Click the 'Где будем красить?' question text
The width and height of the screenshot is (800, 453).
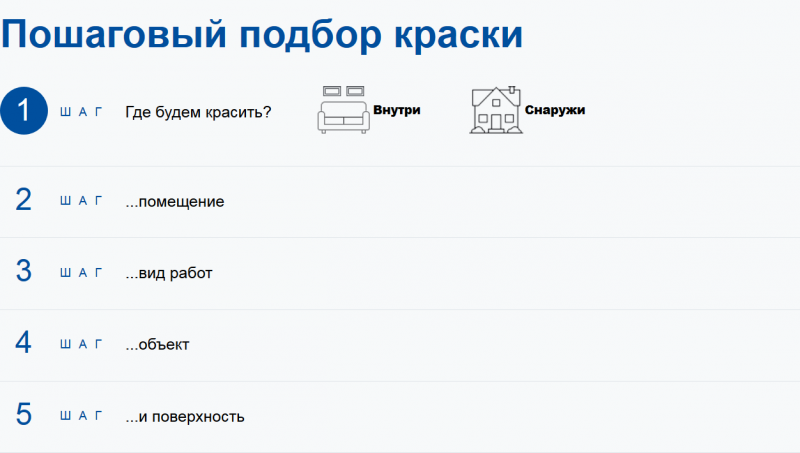coord(198,112)
